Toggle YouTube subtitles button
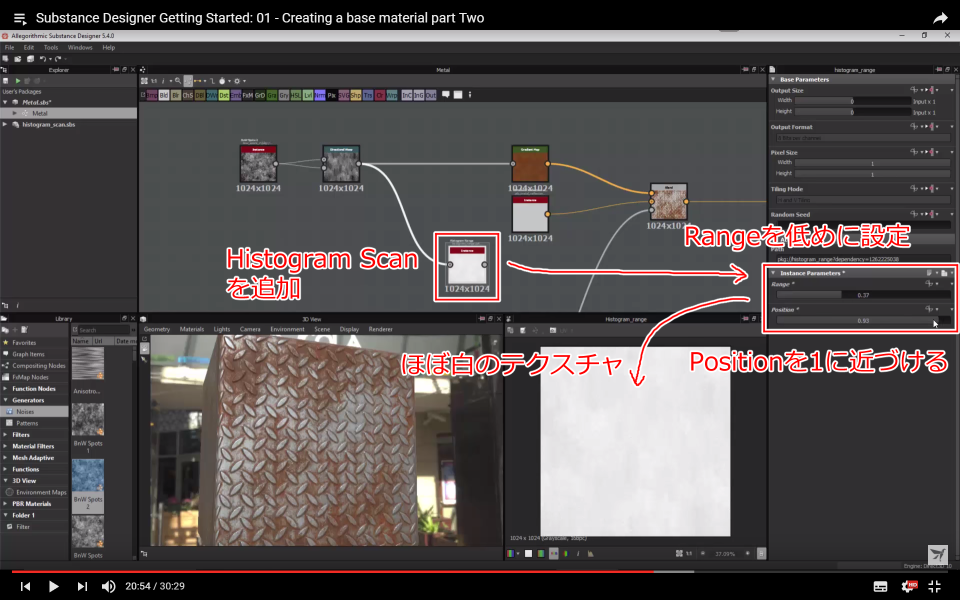The width and height of the screenshot is (960, 600). point(880,587)
